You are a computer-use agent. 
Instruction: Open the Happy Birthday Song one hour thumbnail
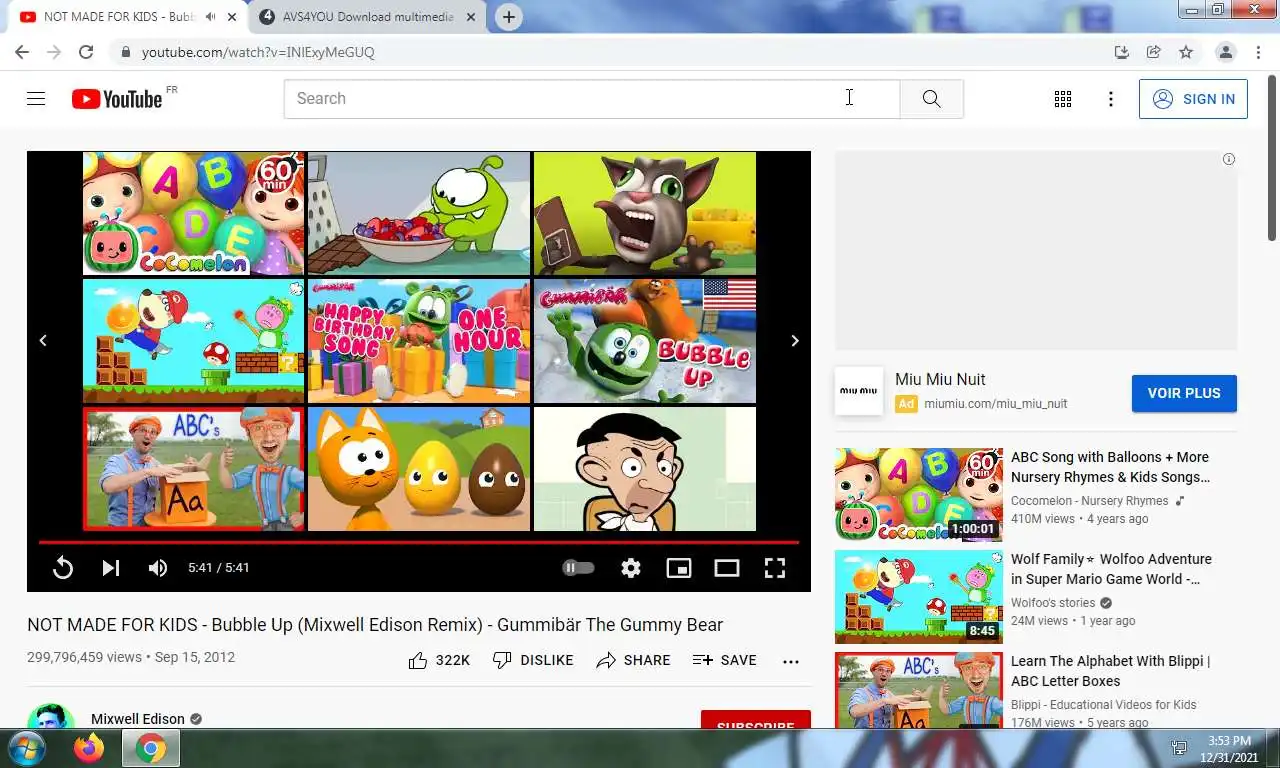pyautogui.click(x=419, y=341)
